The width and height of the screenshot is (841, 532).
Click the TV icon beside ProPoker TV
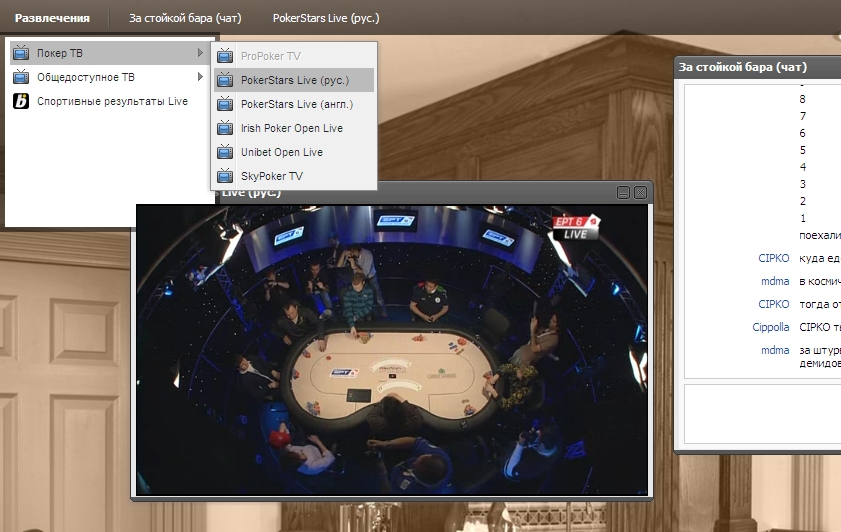(x=225, y=56)
